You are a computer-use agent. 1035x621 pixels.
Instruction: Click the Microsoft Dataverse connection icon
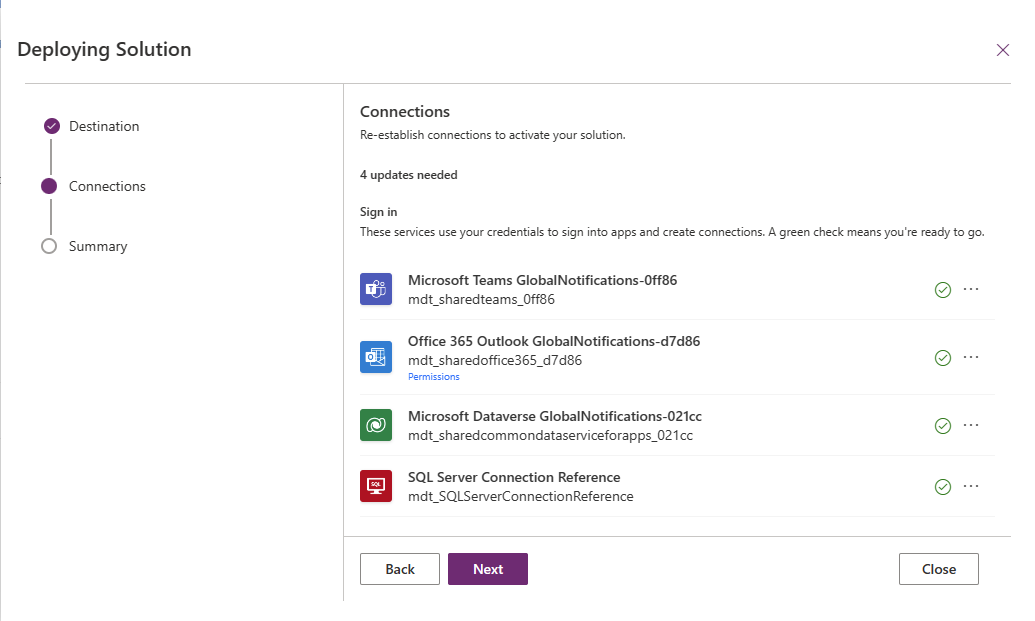pos(376,425)
